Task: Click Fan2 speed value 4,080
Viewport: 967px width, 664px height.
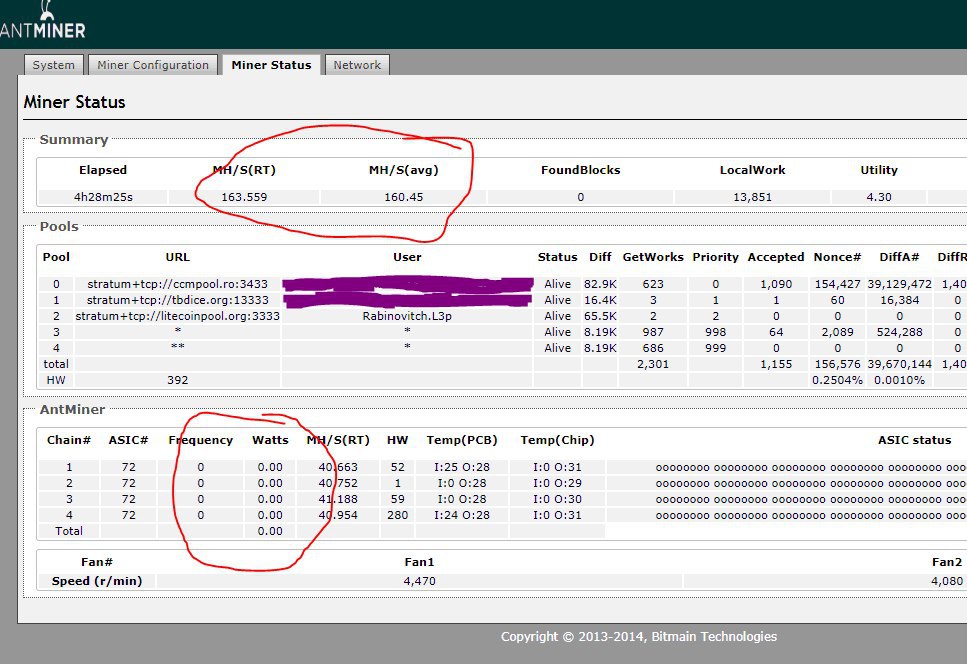Action: pos(947,581)
